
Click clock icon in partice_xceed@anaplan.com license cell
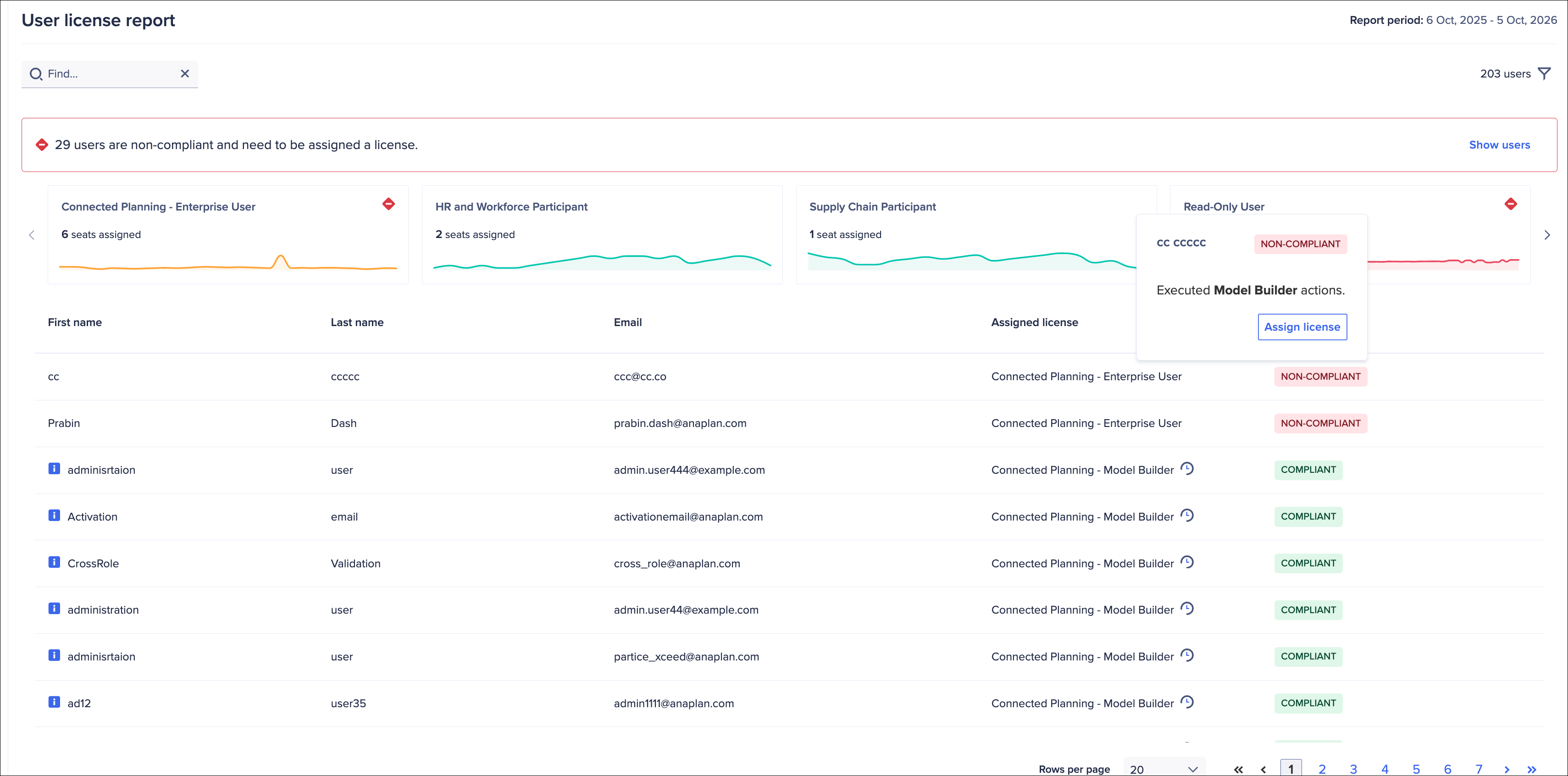tap(1187, 655)
